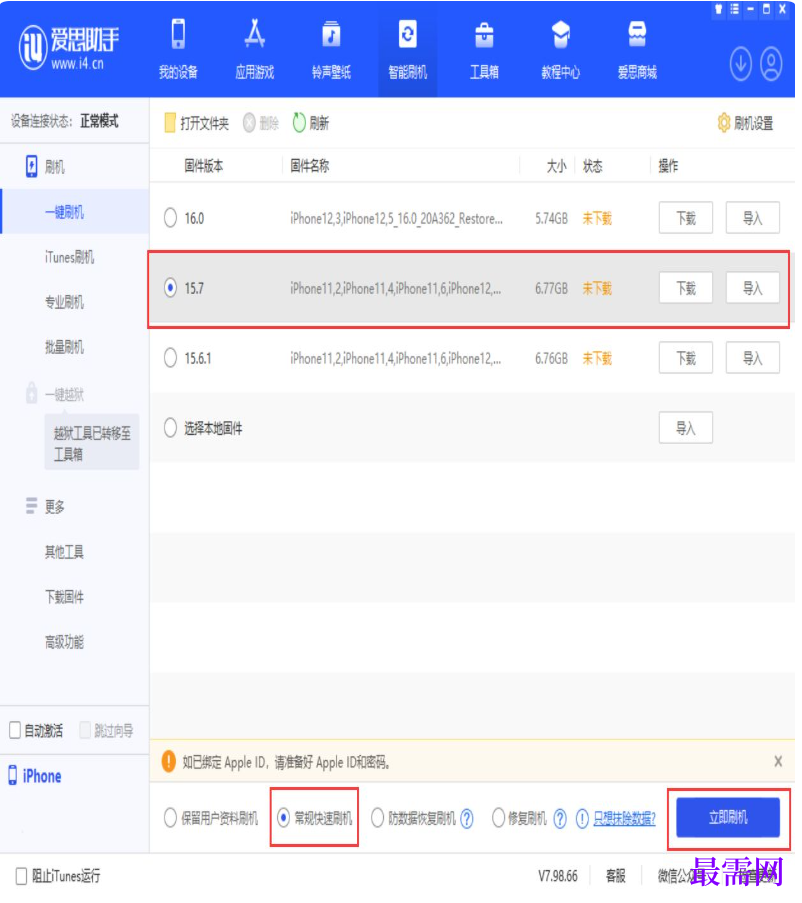The height and width of the screenshot is (903, 802).
Task: Close the Apple ID warning banner
Action: pyautogui.click(x=778, y=762)
